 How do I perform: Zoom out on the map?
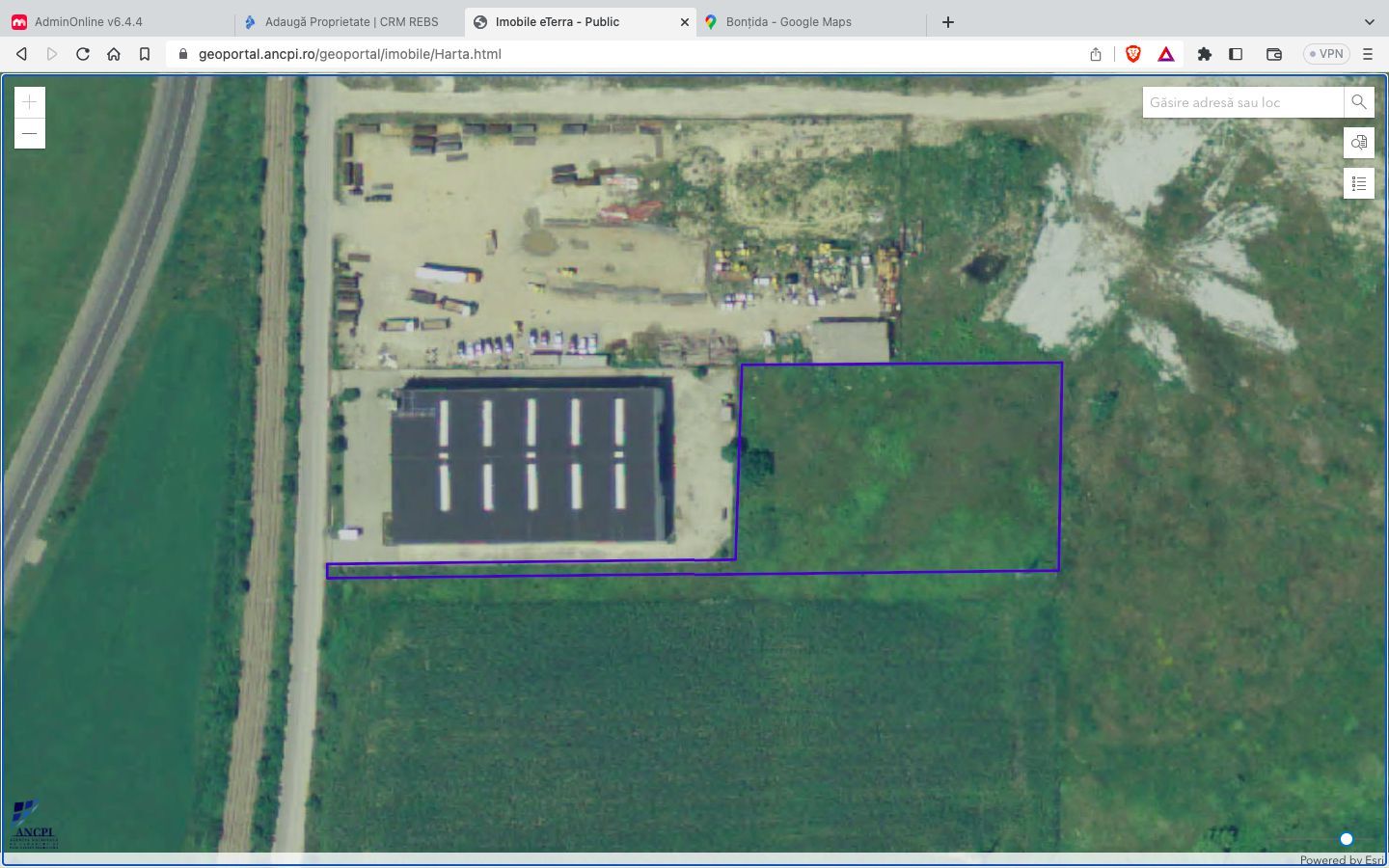point(30,133)
